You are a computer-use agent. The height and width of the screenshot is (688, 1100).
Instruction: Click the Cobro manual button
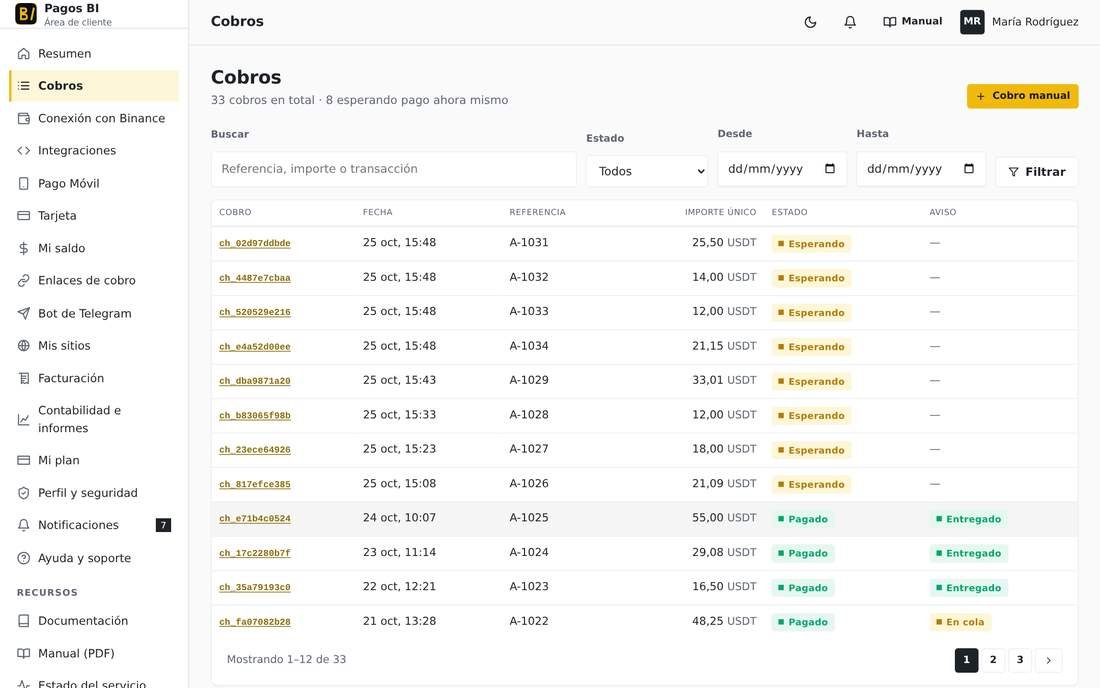(1022, 96)
